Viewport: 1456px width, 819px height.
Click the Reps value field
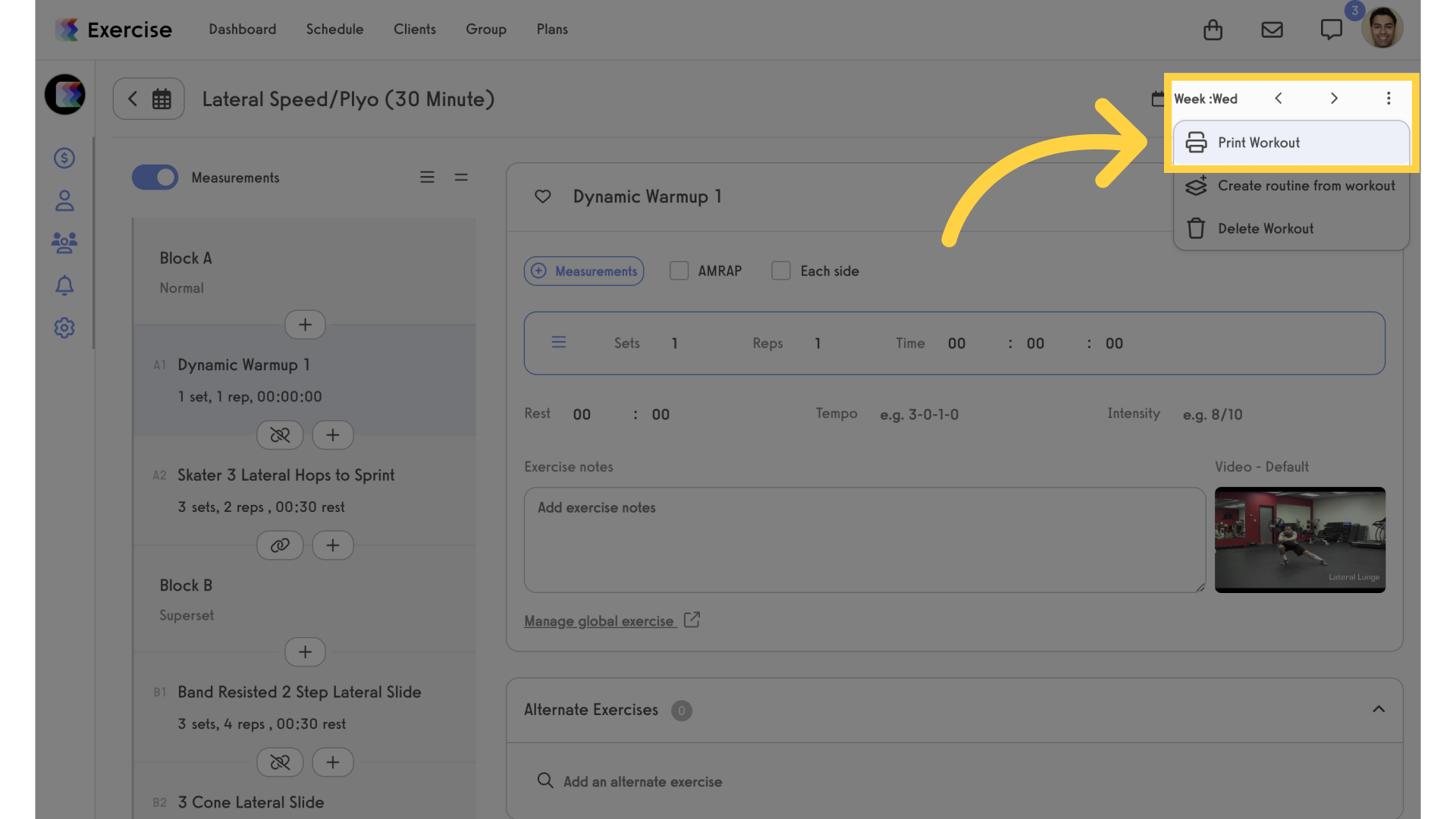click(817, 344)
